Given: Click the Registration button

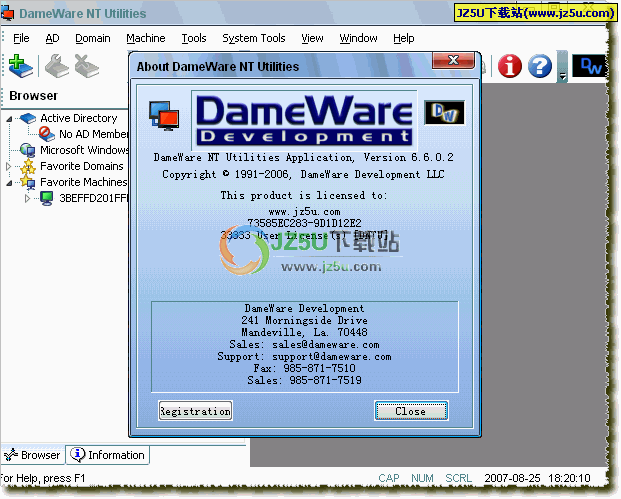Looking at the screenshot, I should point(195,411).
